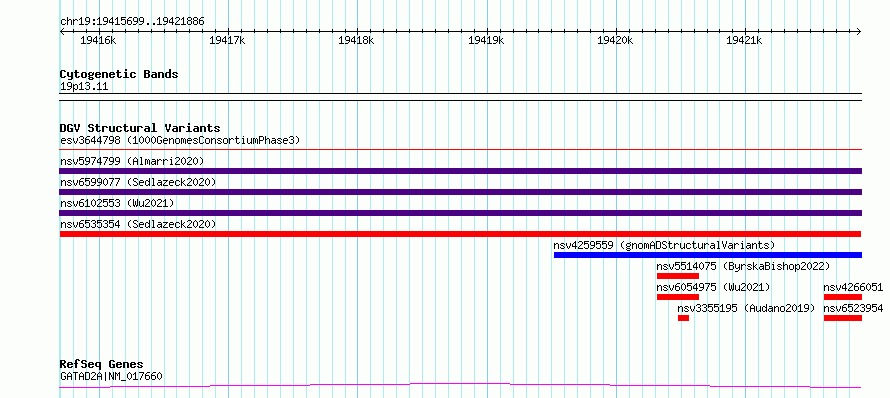Click the 19418k ruler position

(x=356, y=40)
